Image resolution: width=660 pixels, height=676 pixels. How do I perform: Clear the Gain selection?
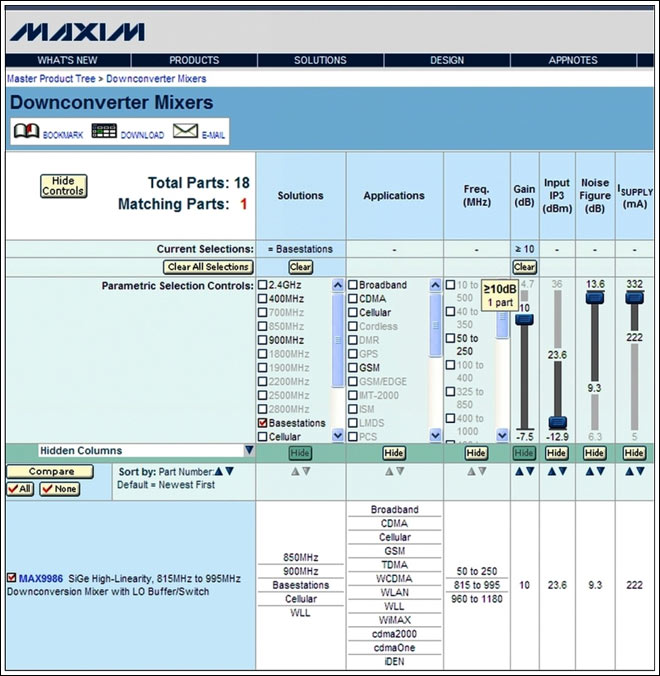coord(525,267)
